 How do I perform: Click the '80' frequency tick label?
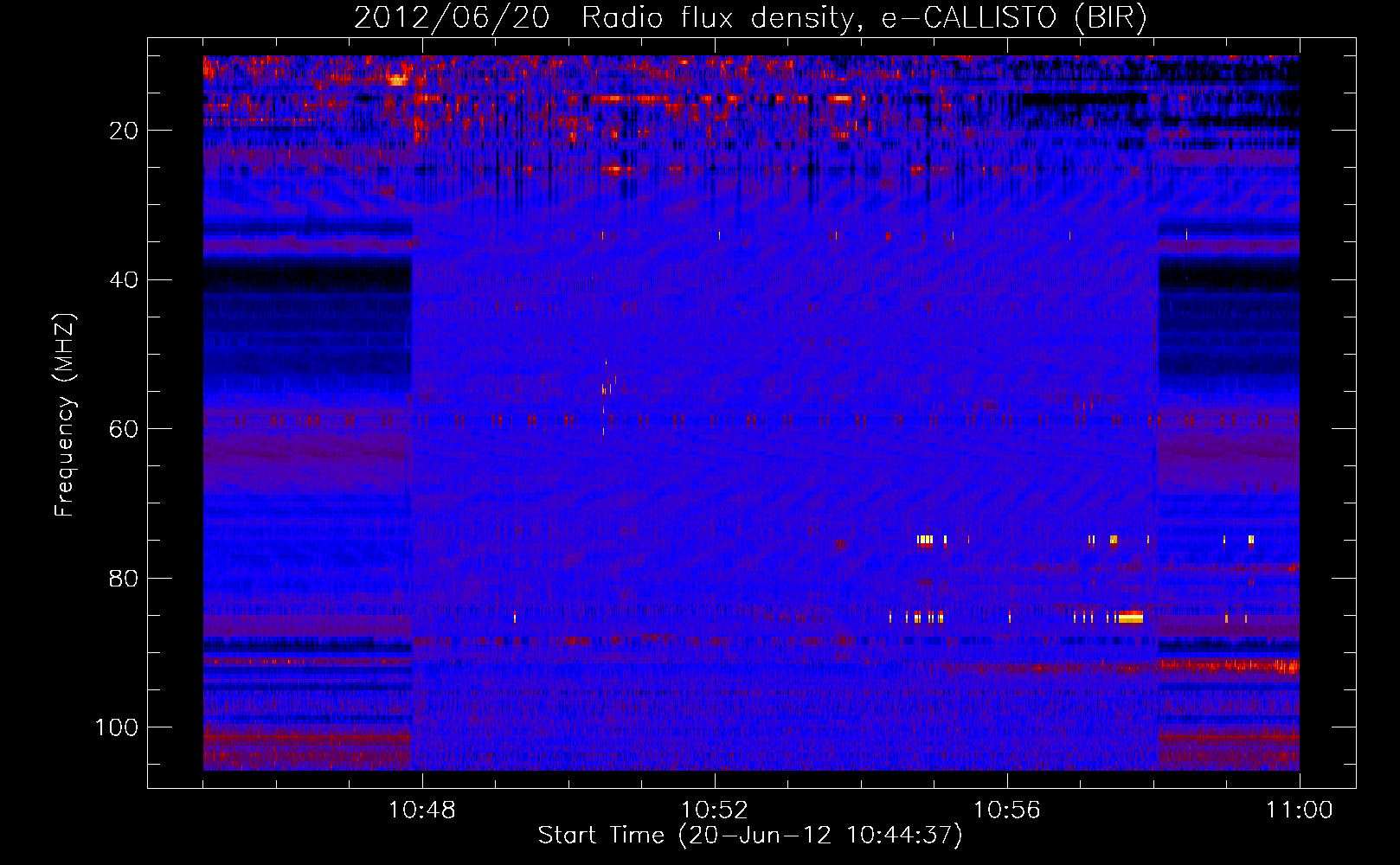[x=124, y=578]
